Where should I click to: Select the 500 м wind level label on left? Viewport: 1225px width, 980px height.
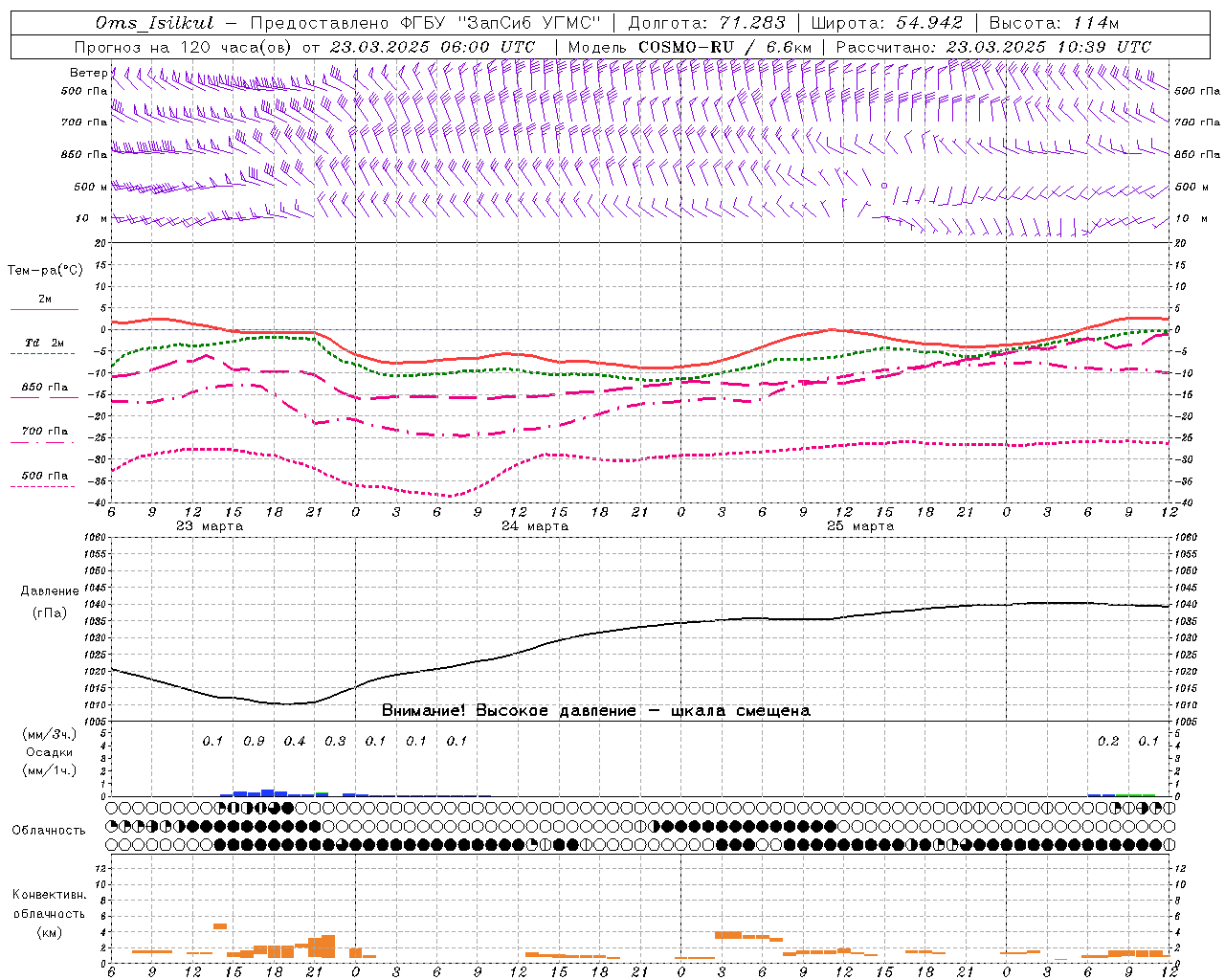coord(91,187)
